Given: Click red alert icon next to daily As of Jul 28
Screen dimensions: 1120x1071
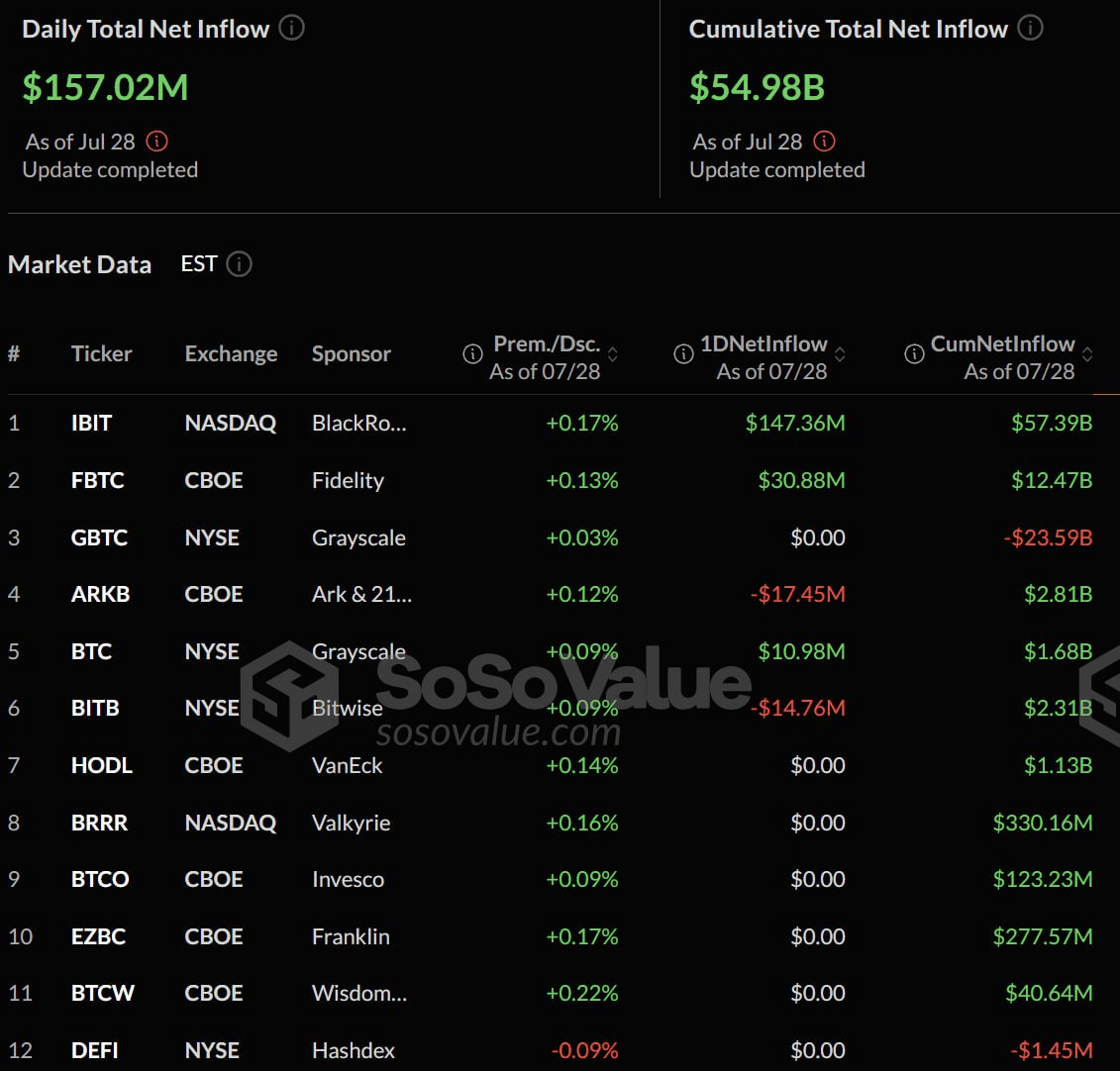Looking at the screenshot, I should (x=156, y=142).
